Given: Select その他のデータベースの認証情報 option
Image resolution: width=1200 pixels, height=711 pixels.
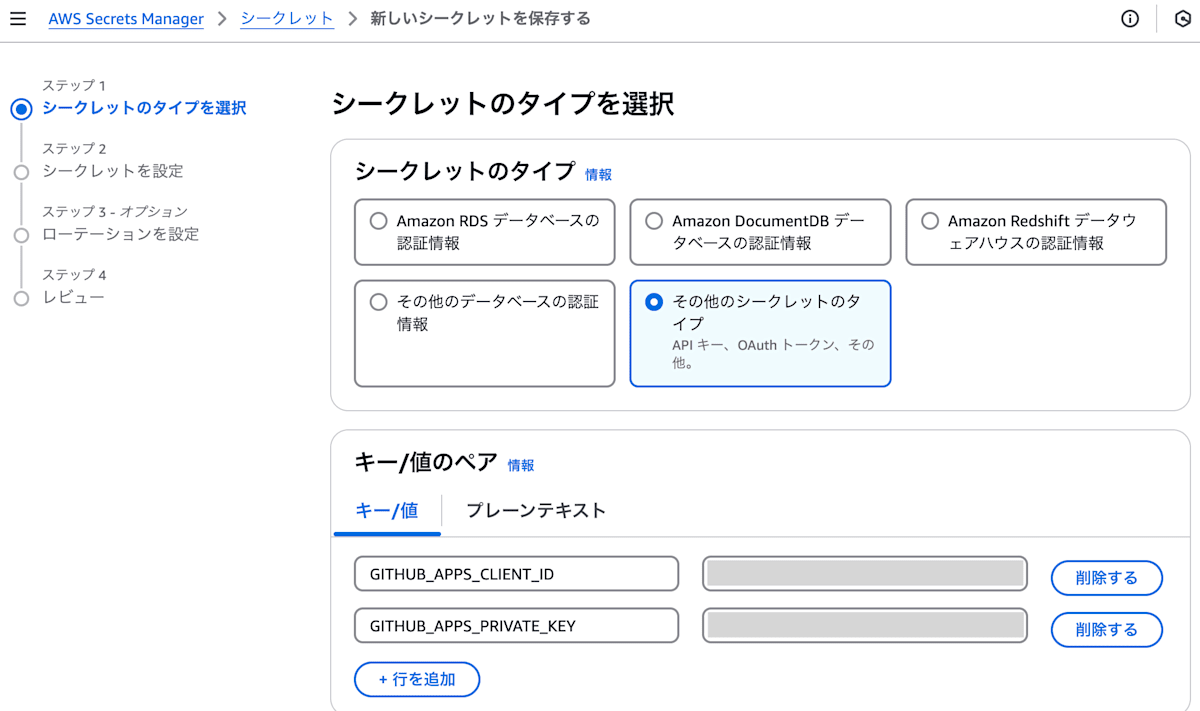Looking at the screenshot, I should click(x=485, y=333).
